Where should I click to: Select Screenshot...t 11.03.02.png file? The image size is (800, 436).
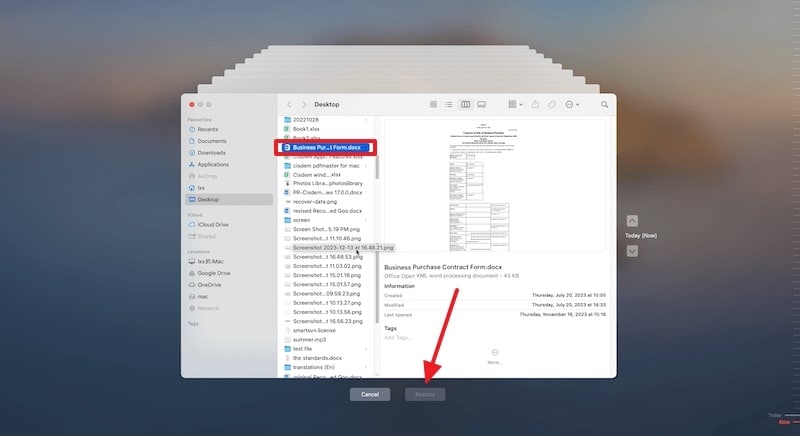tap(326, 266)
